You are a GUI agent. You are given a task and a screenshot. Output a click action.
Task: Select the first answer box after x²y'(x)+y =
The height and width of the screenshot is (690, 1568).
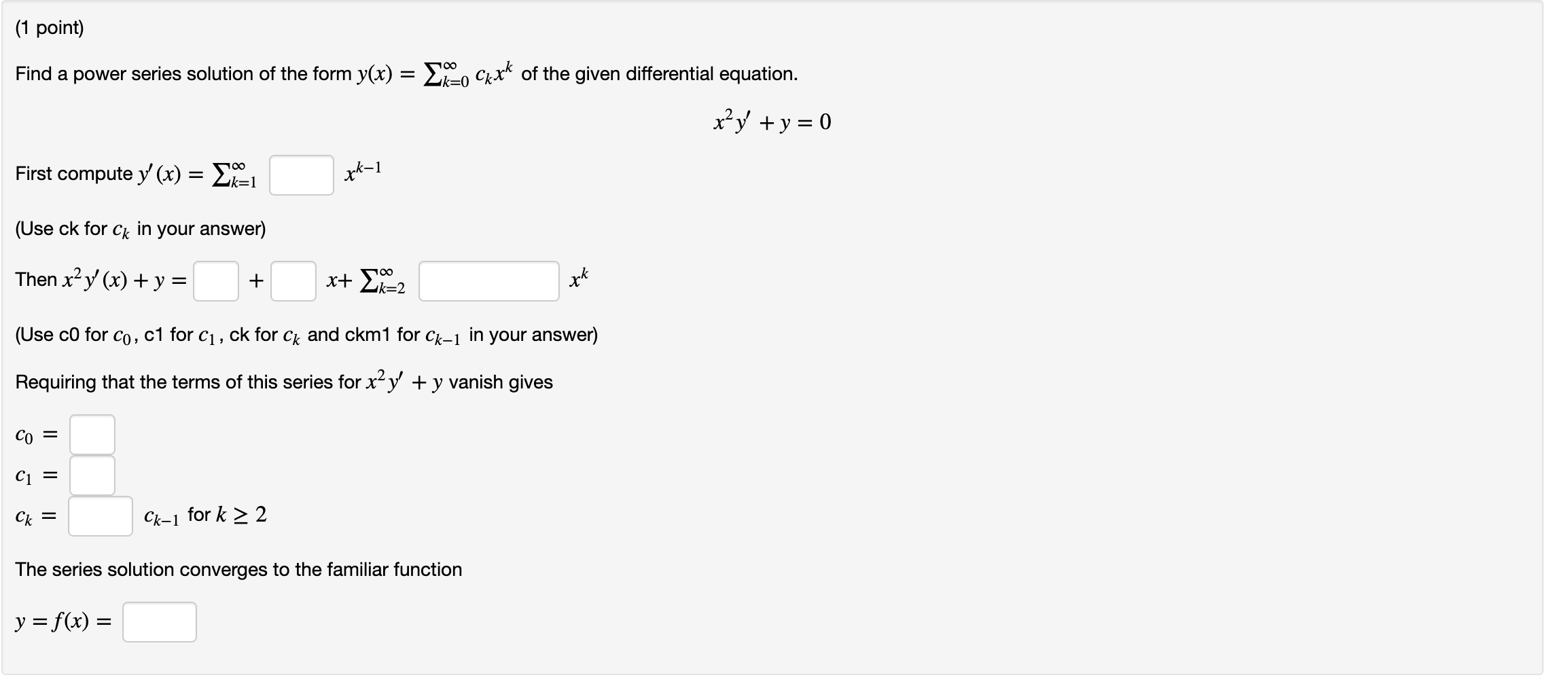coord(217,279)
